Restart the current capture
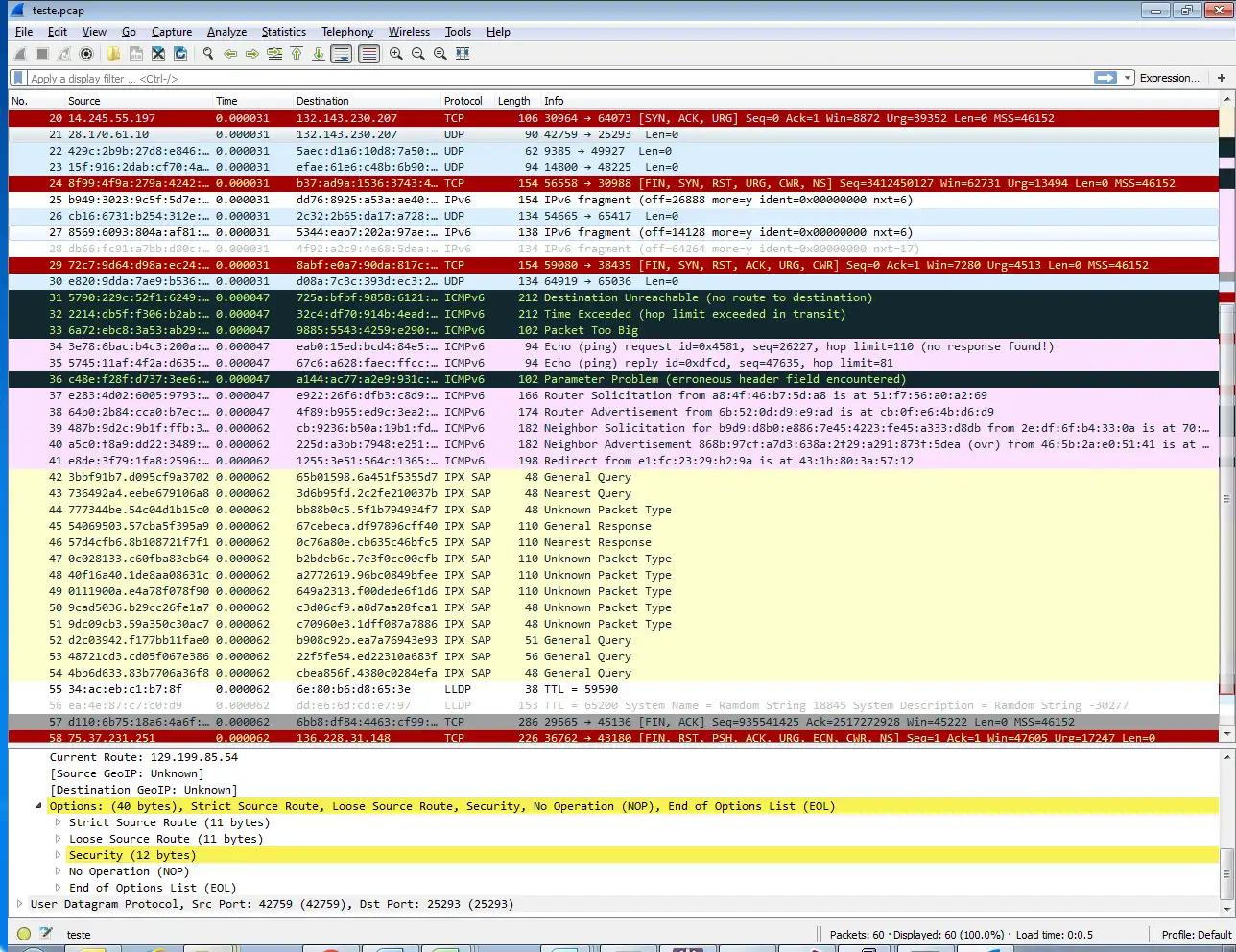Viewport: 1236px width, 952px height. [x=64, y=54]
